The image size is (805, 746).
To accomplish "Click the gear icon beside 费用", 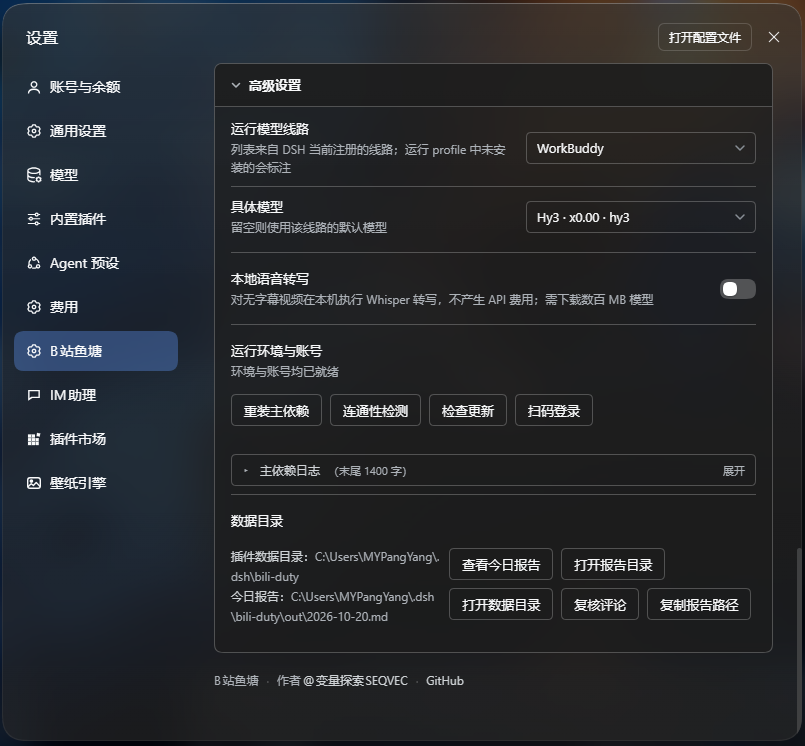I will point(34,307).
